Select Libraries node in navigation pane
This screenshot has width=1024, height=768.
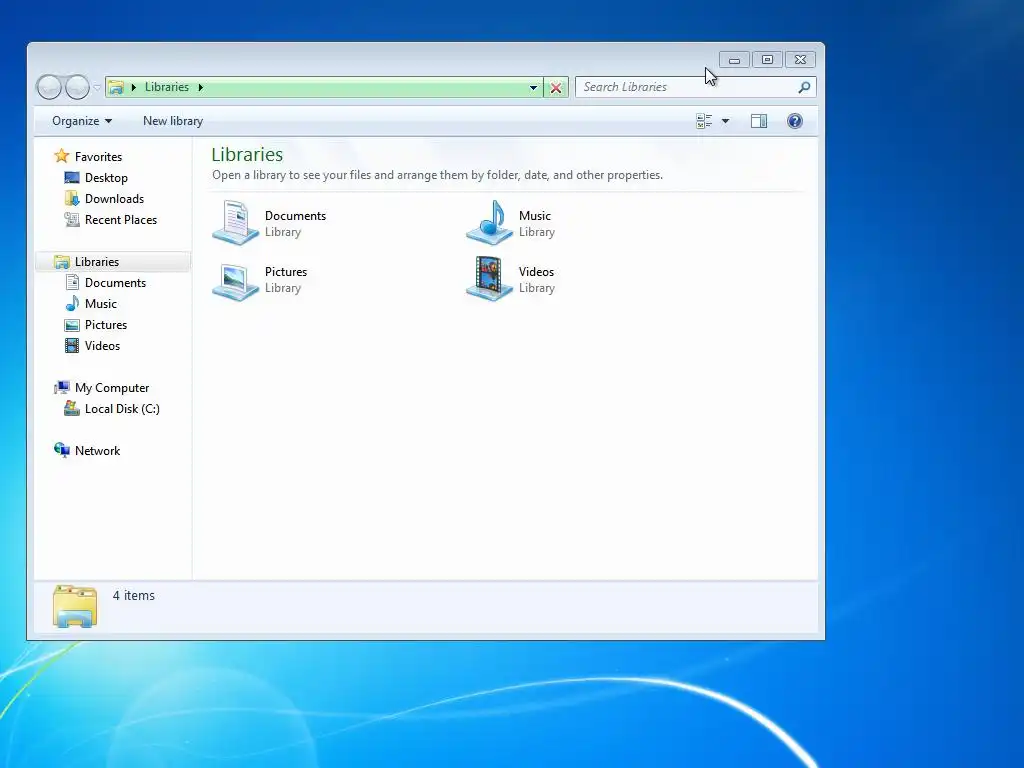pyautogui.click(x=113, y=262)
